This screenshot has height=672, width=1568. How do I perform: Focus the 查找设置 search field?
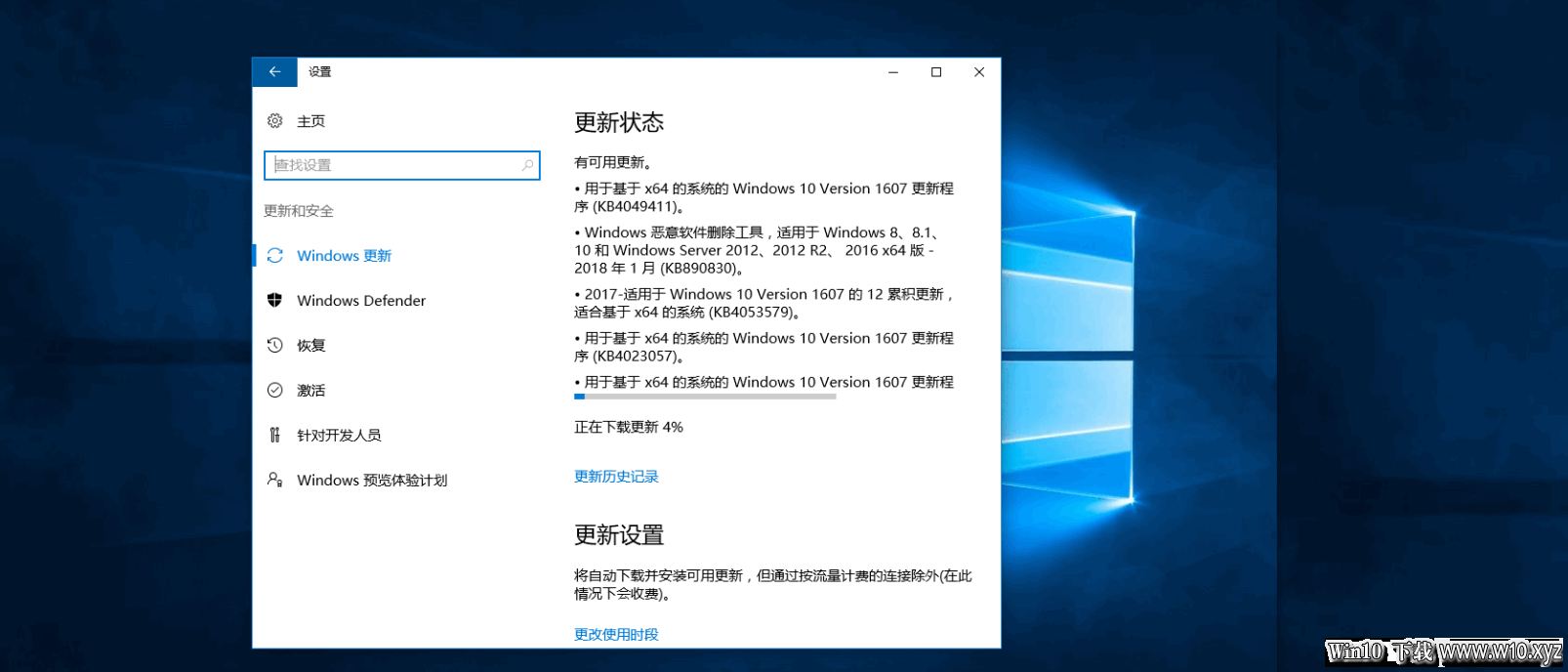401,165
